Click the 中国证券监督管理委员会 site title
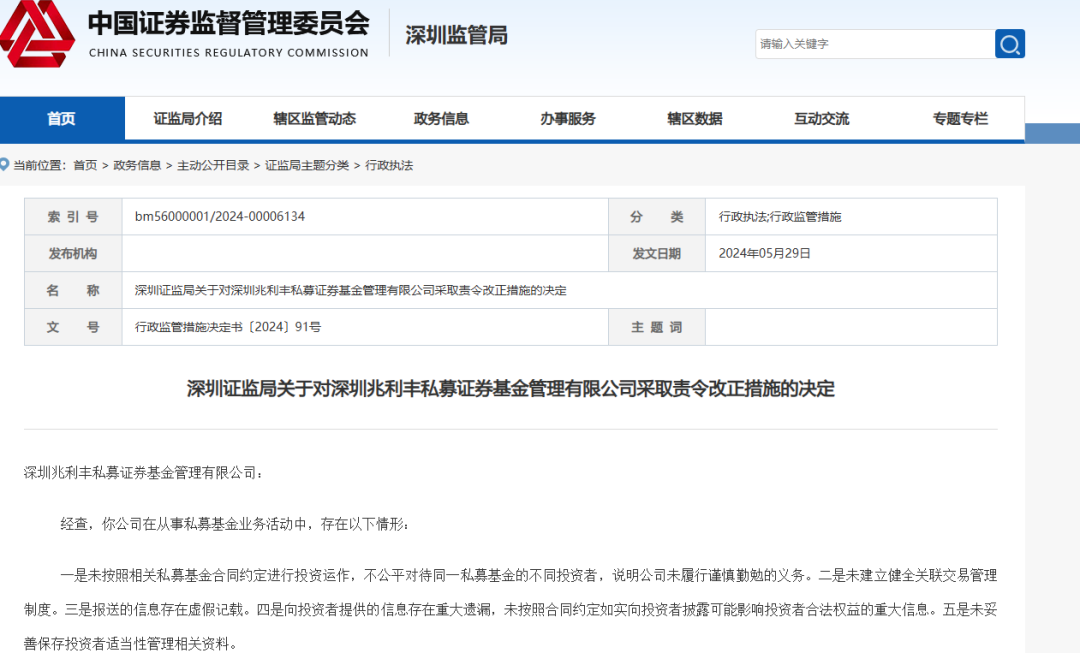1080x653 pixels. click(228, 23)
